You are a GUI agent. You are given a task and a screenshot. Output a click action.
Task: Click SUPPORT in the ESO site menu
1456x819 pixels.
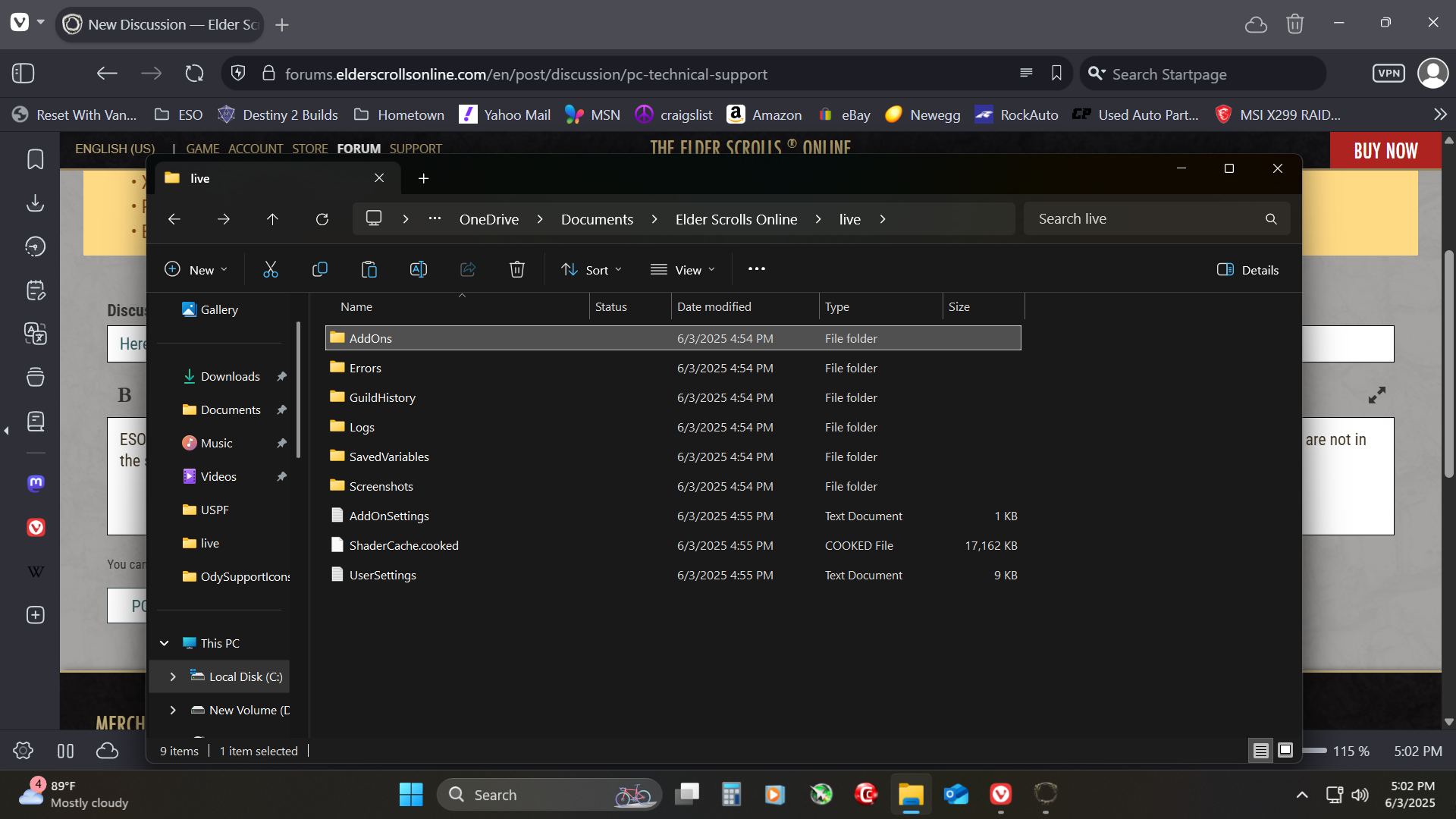416,149
